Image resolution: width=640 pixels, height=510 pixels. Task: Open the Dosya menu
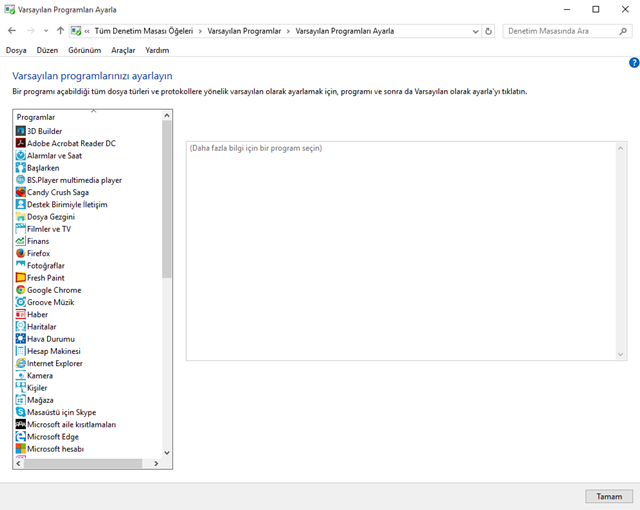(16, 50)
